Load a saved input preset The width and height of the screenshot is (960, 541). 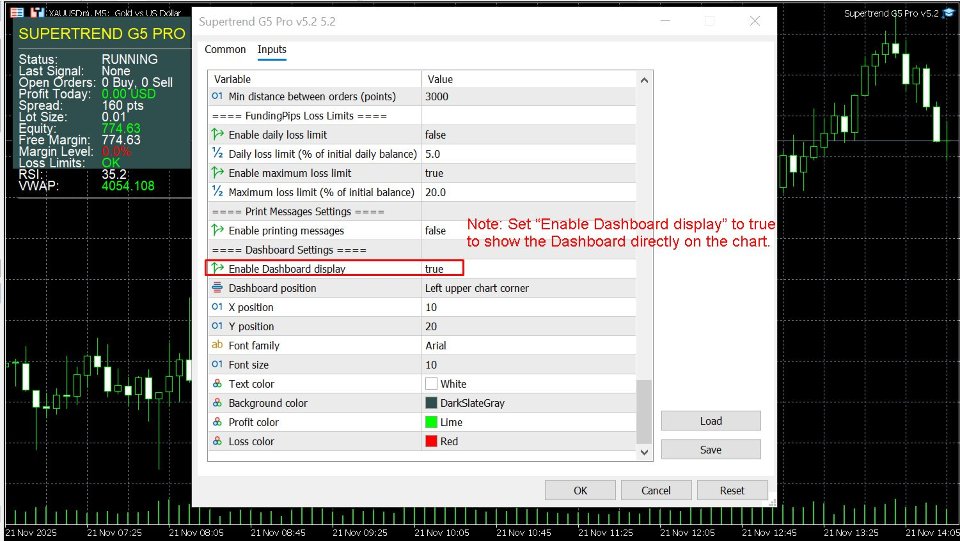pos(711,421)
